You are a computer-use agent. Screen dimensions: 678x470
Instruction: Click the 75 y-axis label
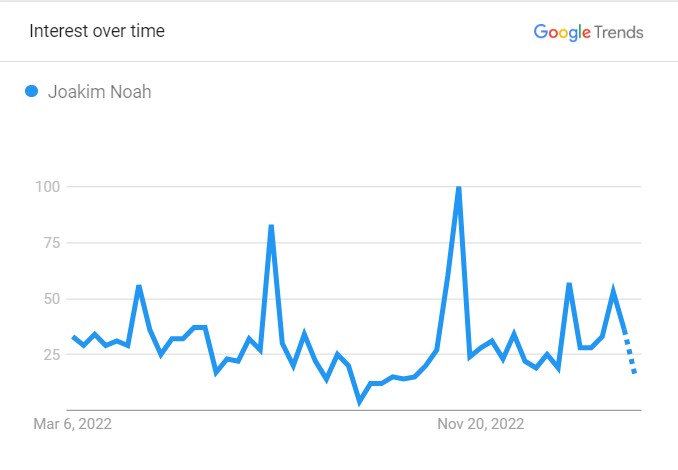tap(52, 243)
